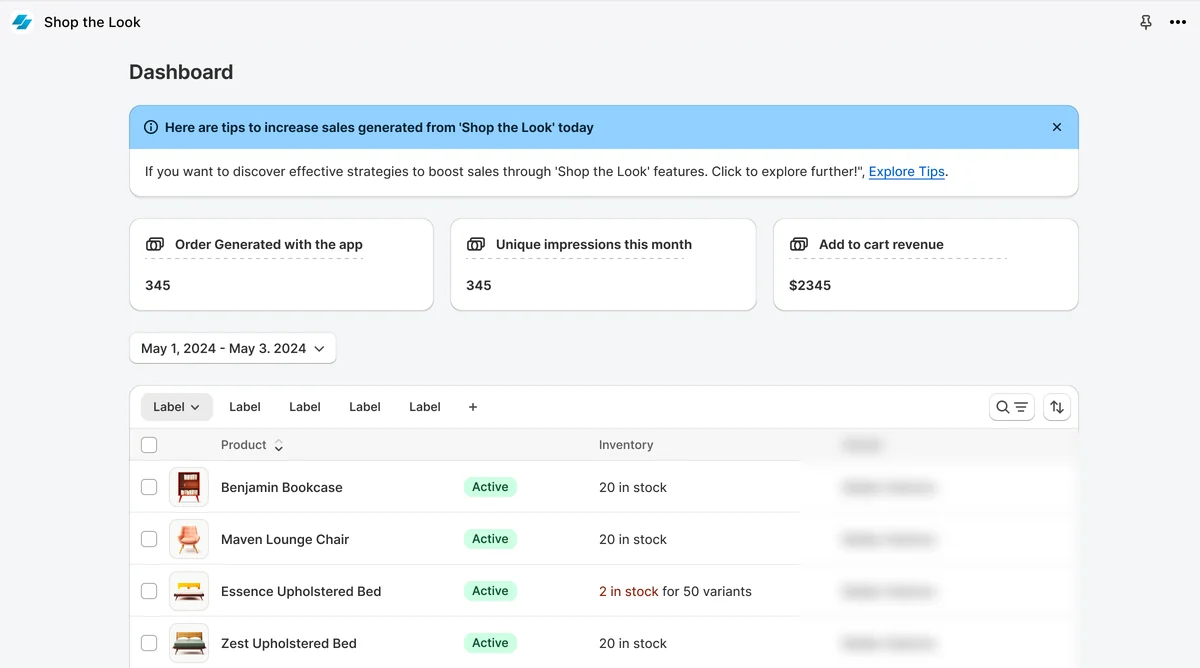Check the Benjamin Bookcase row checkbox
1200x668 pixels.
tap(149, 487)
